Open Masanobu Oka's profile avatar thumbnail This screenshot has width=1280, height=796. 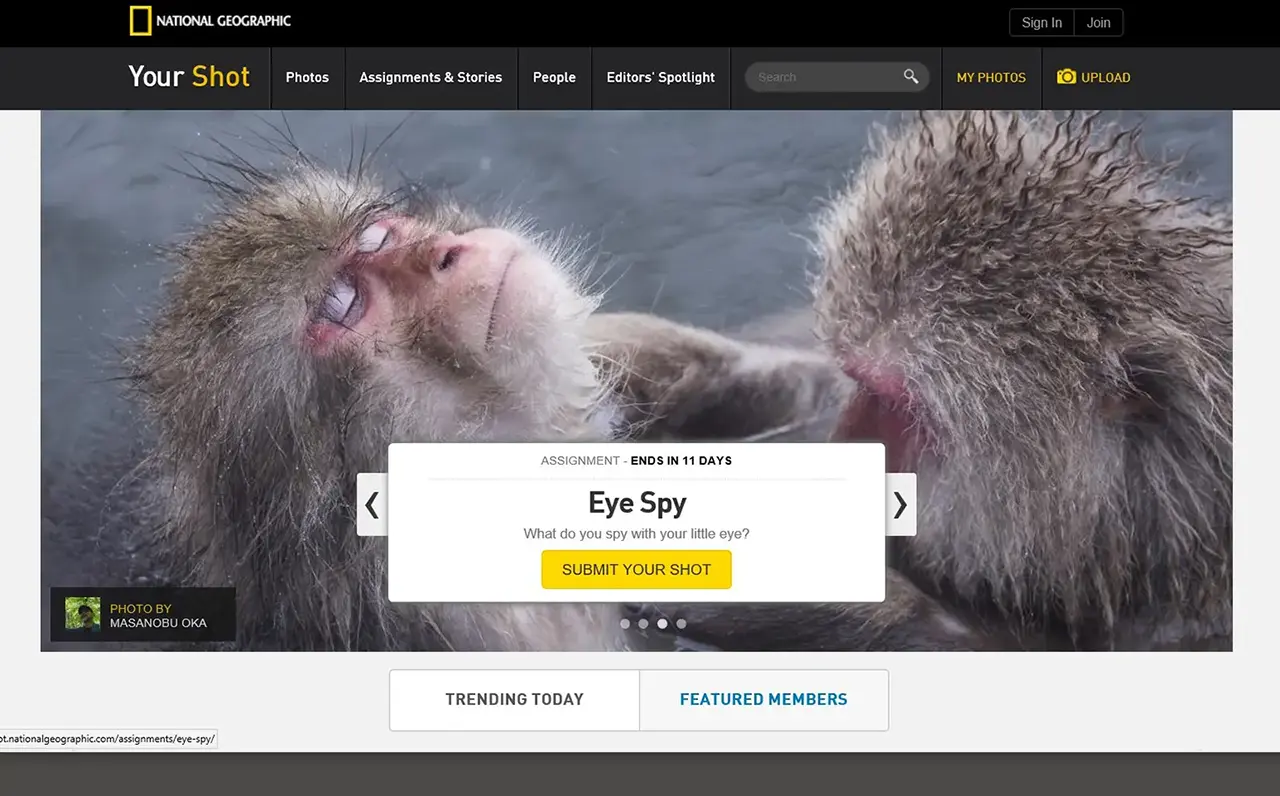(x=83, y=614)
